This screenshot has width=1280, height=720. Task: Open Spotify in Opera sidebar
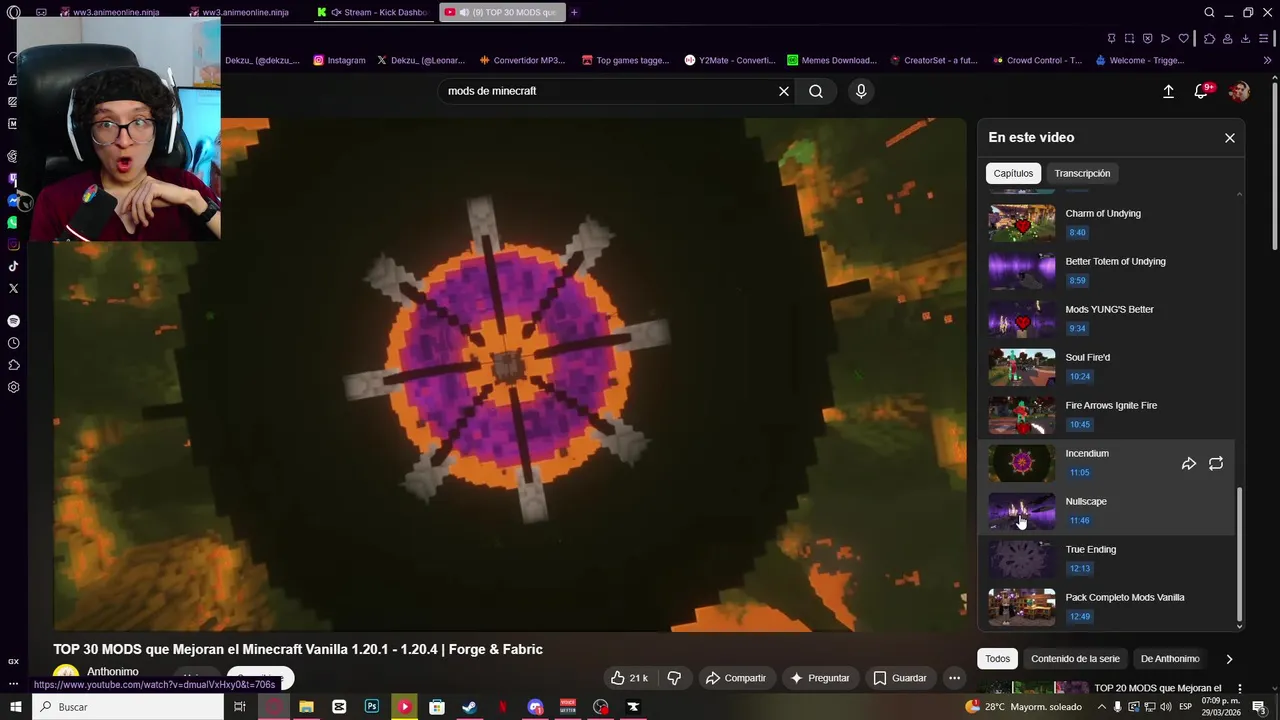13,321
